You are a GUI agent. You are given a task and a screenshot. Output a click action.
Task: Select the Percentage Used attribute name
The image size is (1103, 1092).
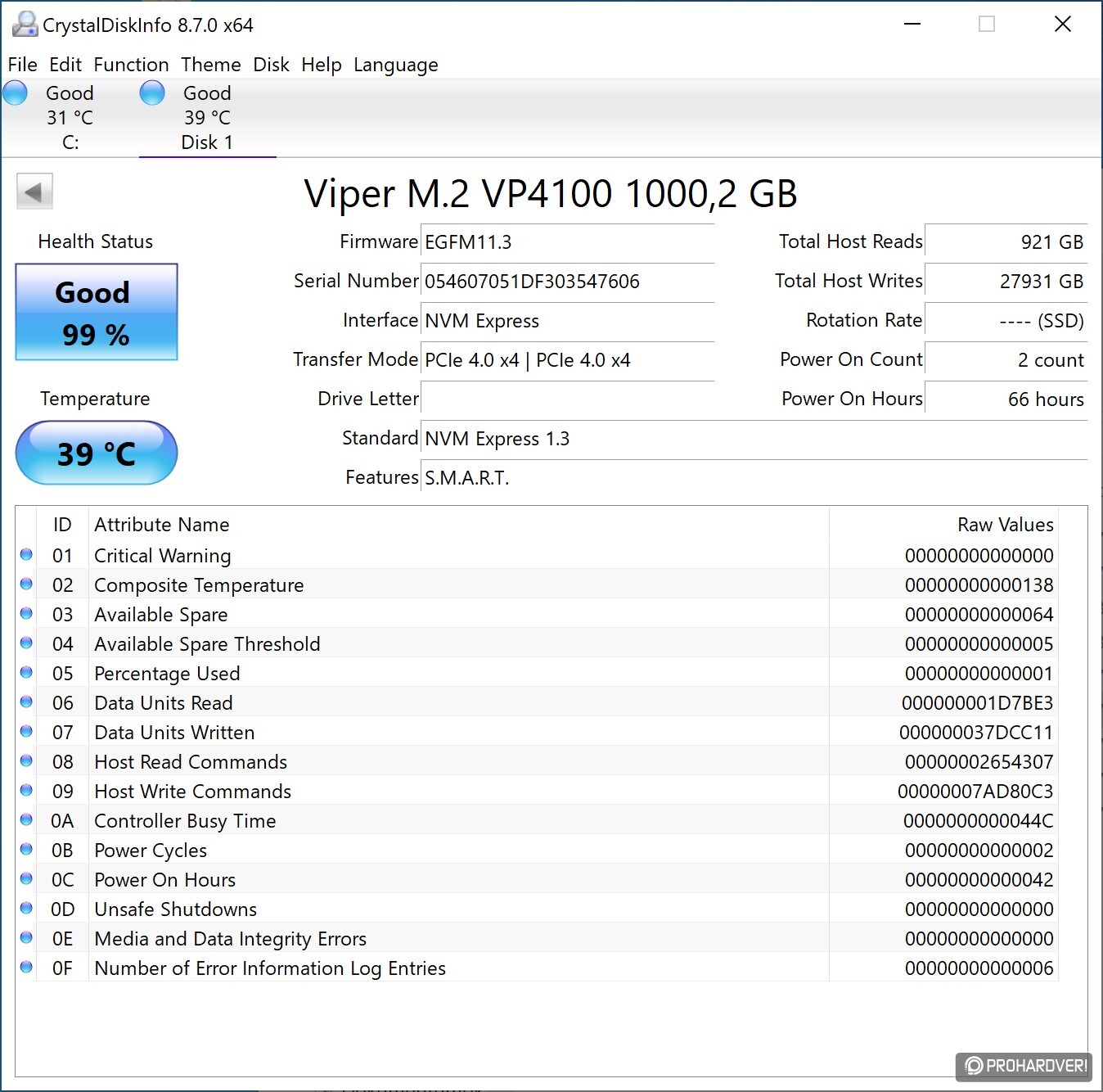pos(167,674)
